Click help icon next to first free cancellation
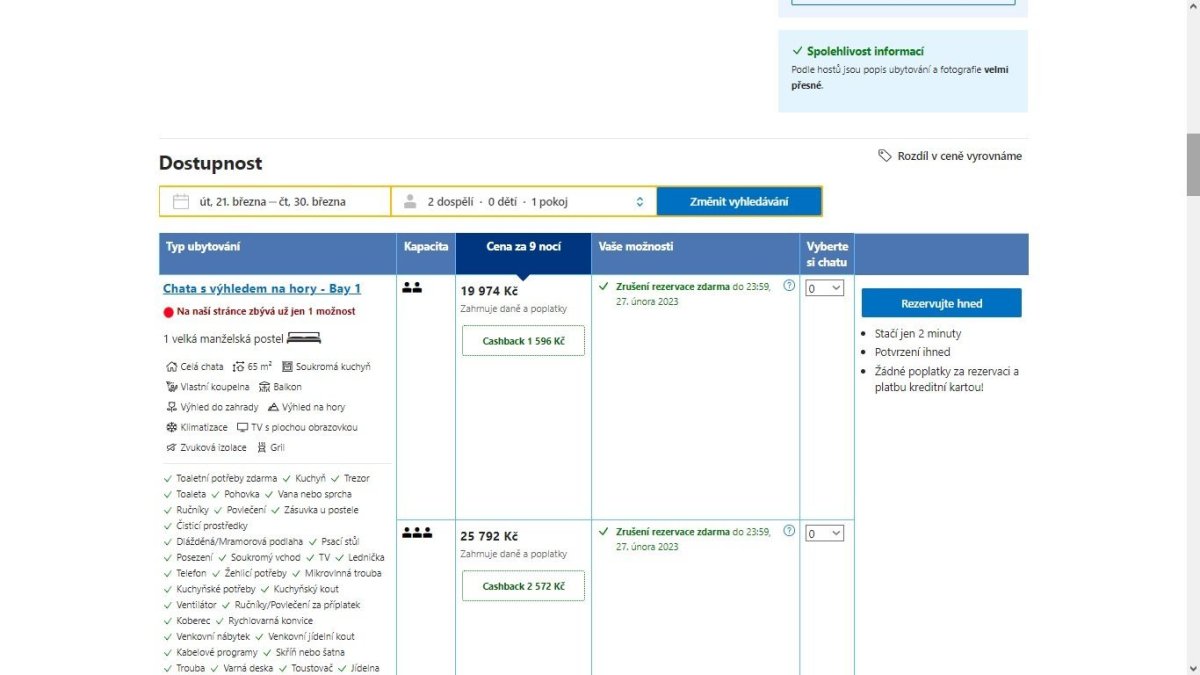Image resolution: width=1200 pixels, height=675 pixels. coord(789,286)
